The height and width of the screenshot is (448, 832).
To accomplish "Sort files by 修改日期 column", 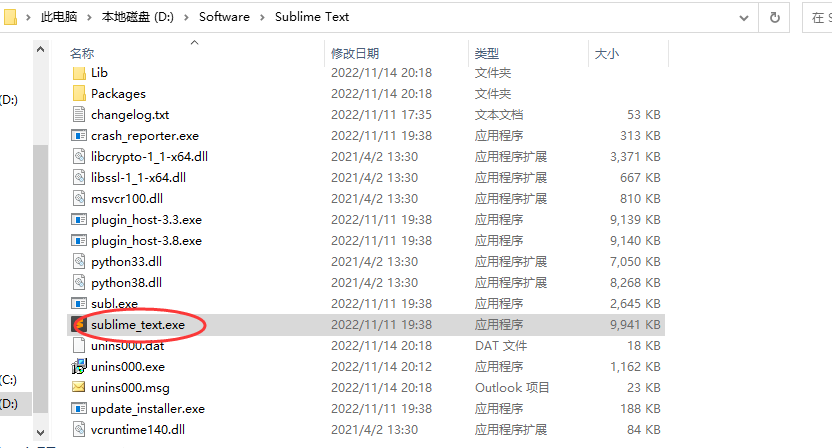I will (355, 54).
